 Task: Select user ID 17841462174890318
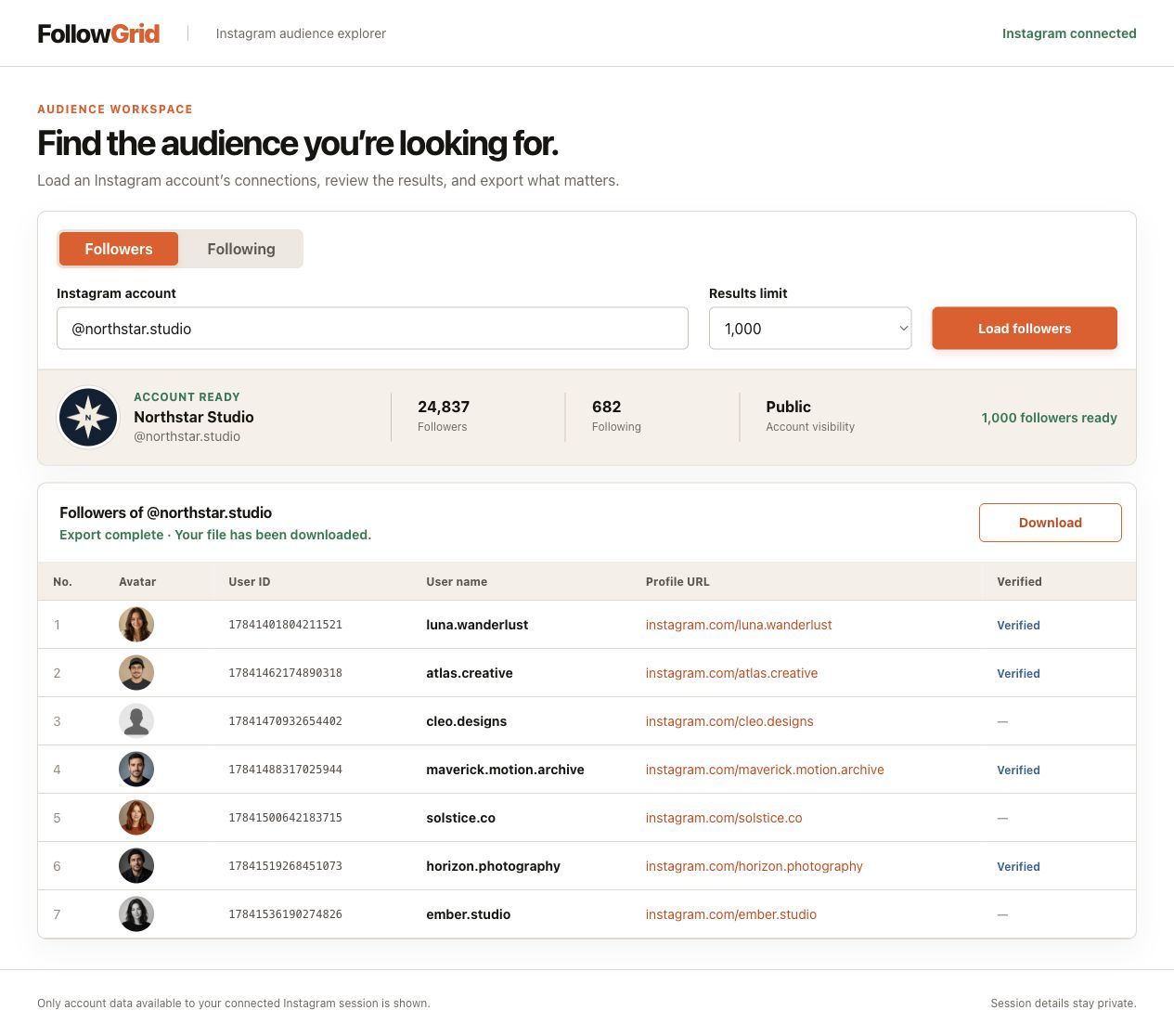click(285, 673)
